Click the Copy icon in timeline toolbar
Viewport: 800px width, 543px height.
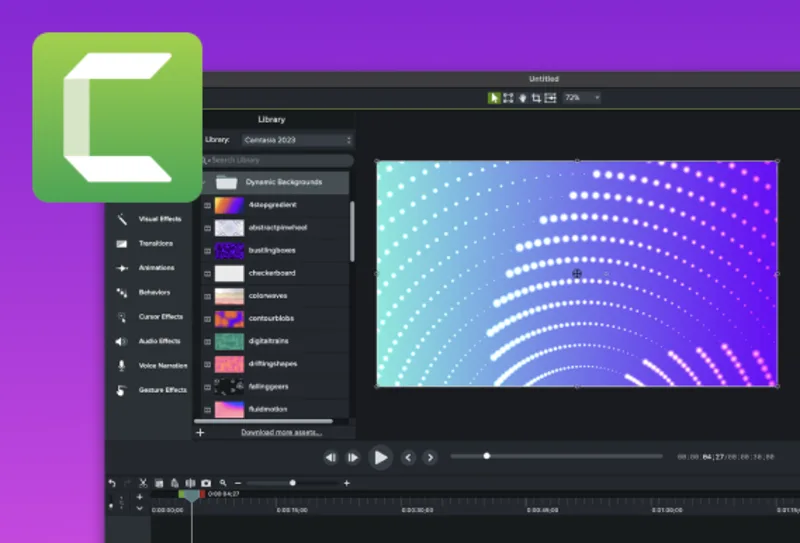[159, 483]
